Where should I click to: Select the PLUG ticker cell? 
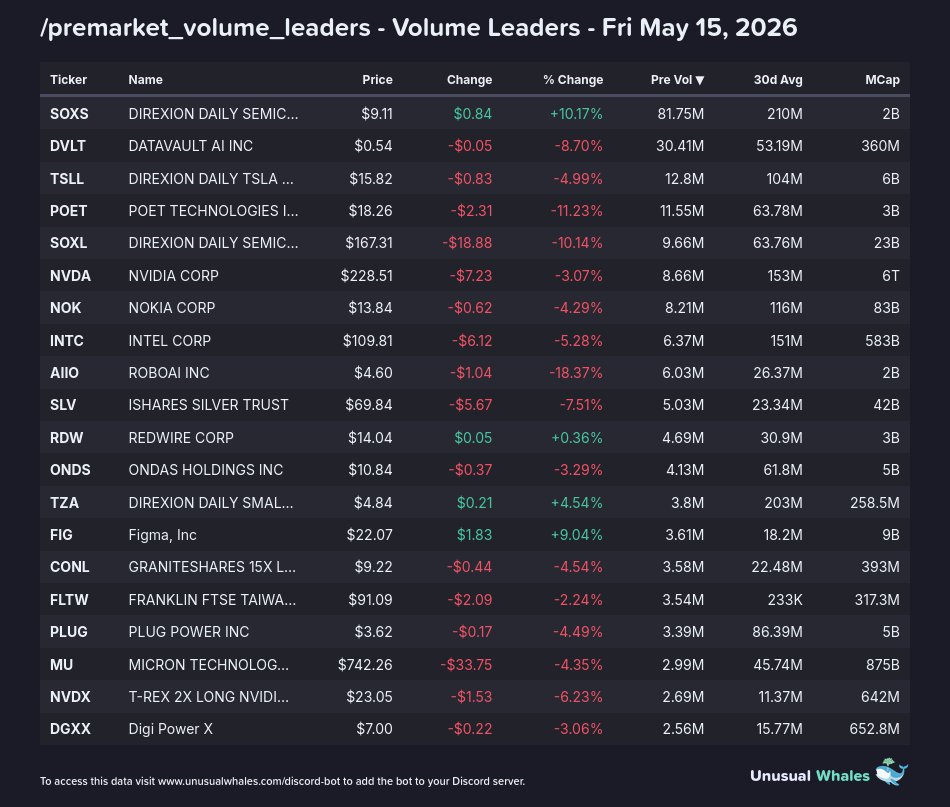[x=68, y=632]
